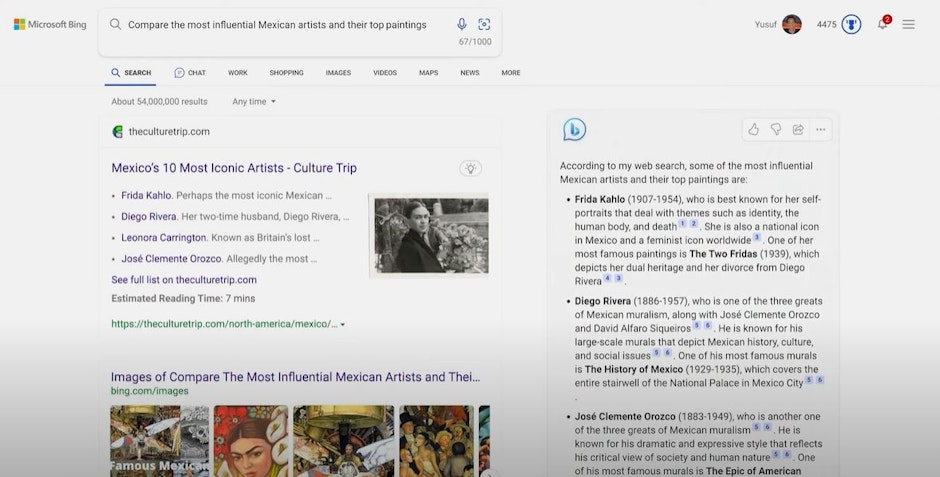Click theculturetrip.com domain text
Image resolution: width=940 pixels, height=477 pixels.
[169, 132]
